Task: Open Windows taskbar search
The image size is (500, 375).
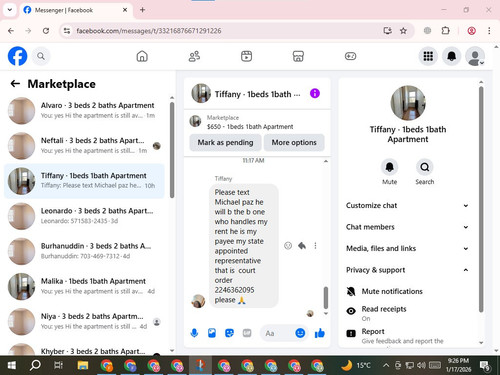Action: [35, 366]
